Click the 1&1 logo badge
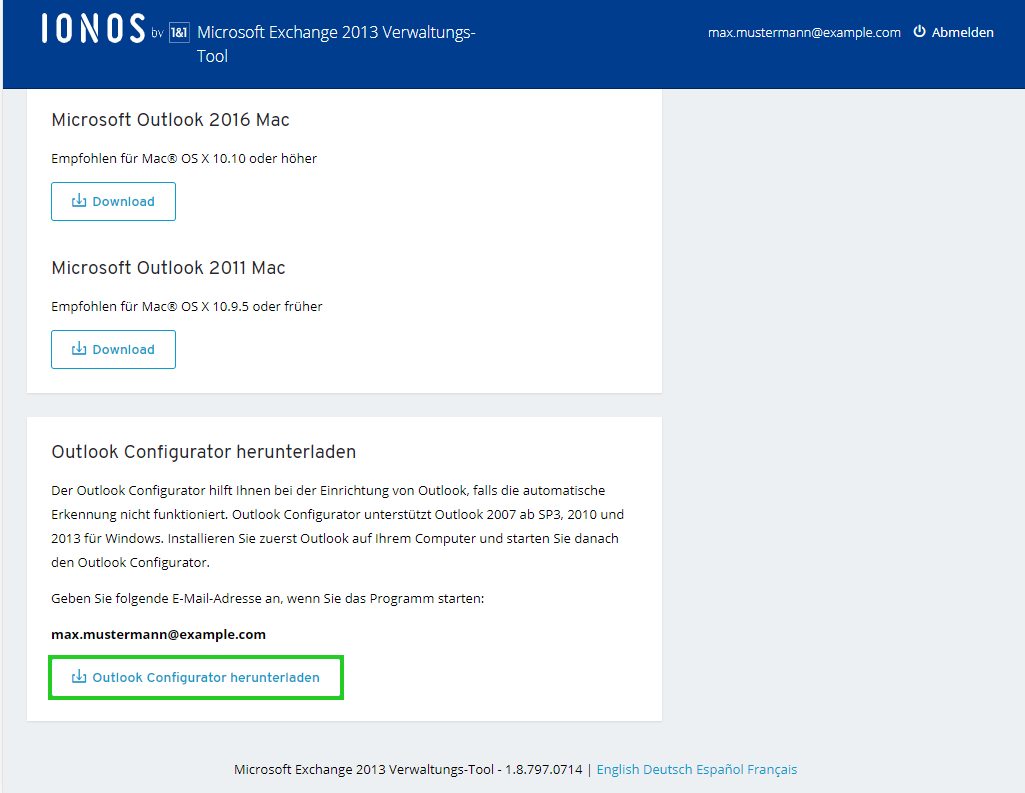 click(x=179, y=33)
